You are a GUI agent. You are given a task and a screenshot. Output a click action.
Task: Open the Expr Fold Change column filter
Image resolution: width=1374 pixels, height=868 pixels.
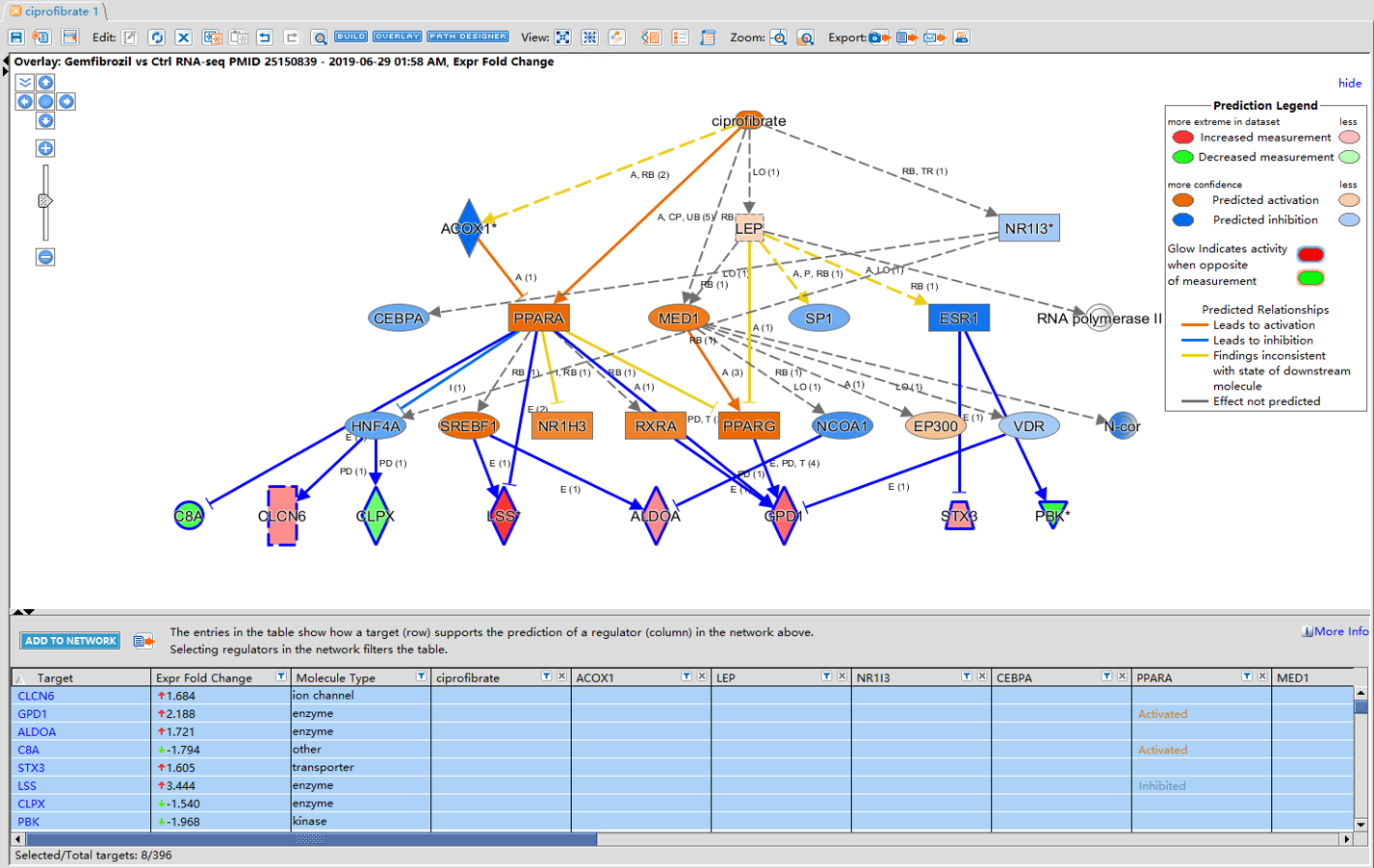[x=281, y=677]
